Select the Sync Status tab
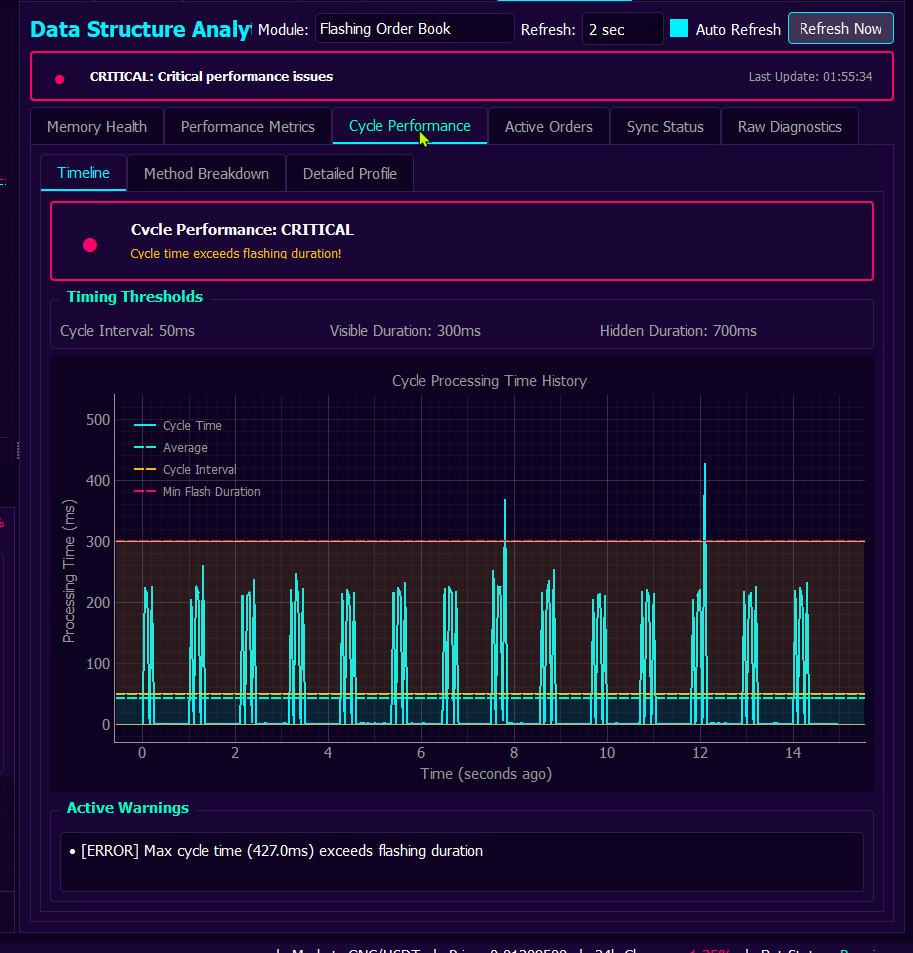The height and width of the screenshot is (953, 913). 665,127
